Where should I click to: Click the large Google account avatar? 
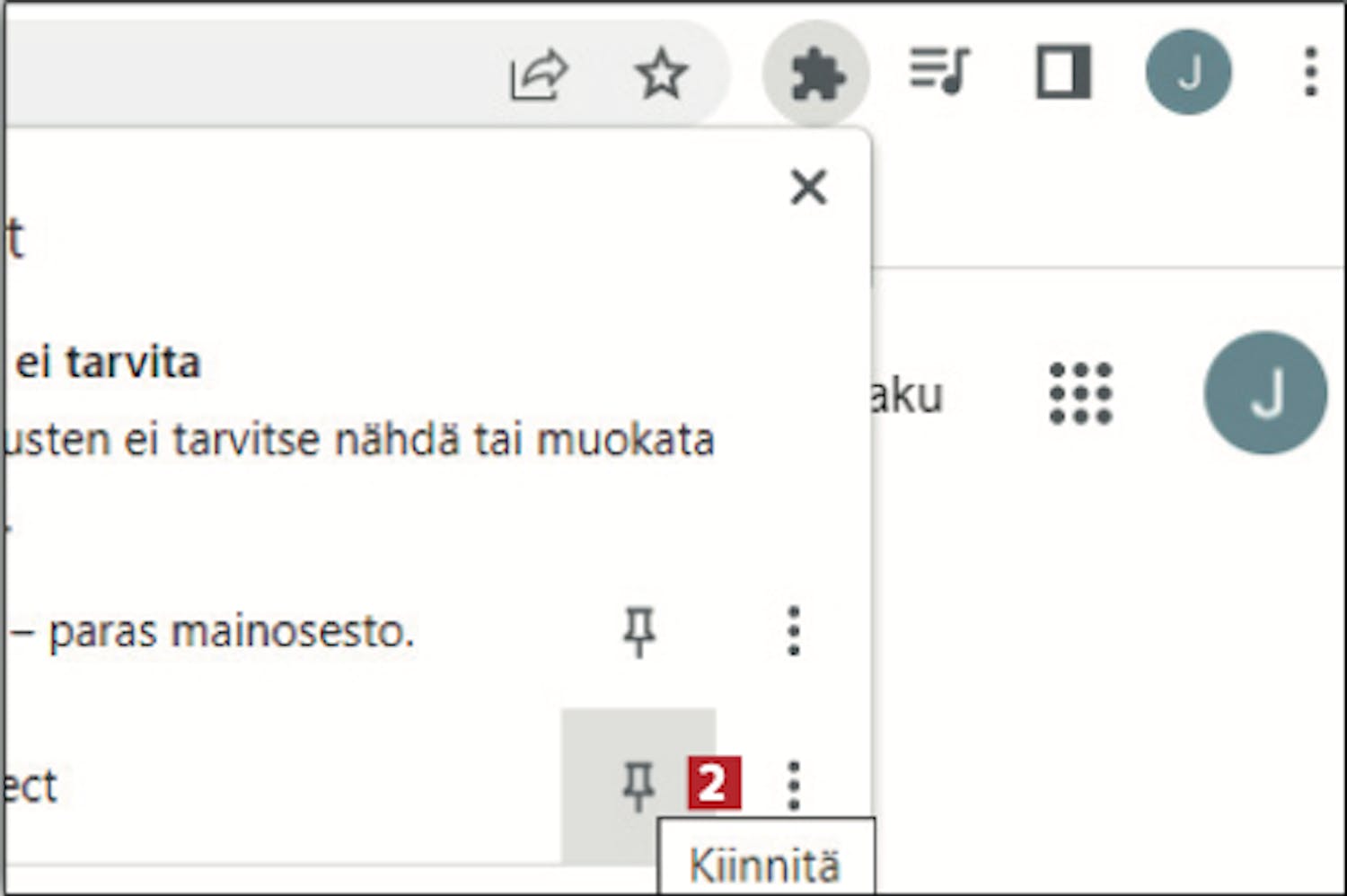[x=1265, y=393]
